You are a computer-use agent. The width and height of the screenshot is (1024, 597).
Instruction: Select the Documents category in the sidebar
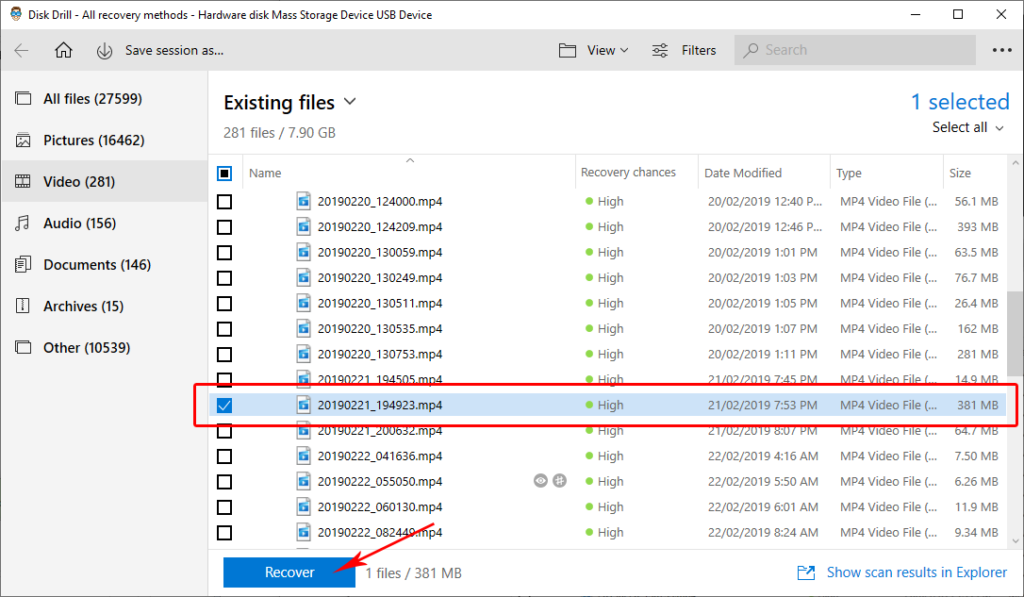(x=96, y=265)
